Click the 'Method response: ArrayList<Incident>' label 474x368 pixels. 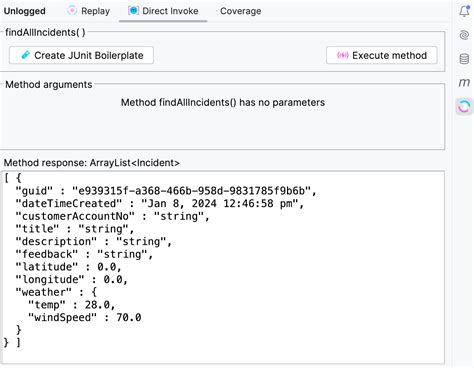tap(92, 163)
